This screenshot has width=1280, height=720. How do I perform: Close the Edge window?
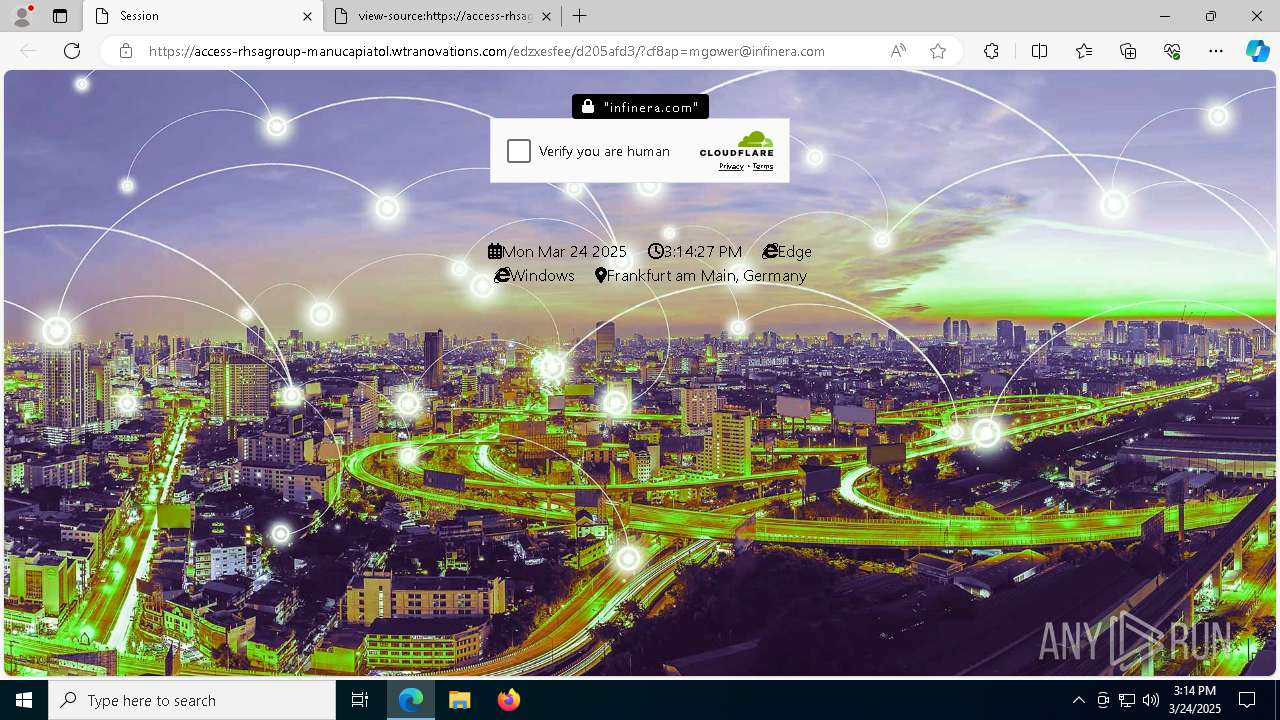point(1257,16)
